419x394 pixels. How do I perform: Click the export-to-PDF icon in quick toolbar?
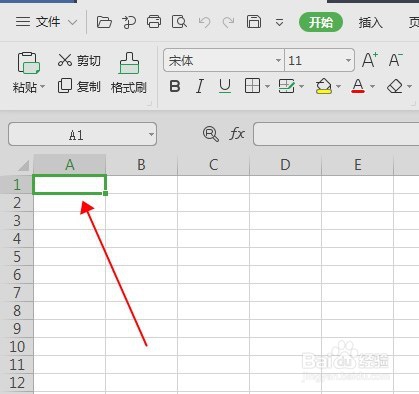(129, 22)
